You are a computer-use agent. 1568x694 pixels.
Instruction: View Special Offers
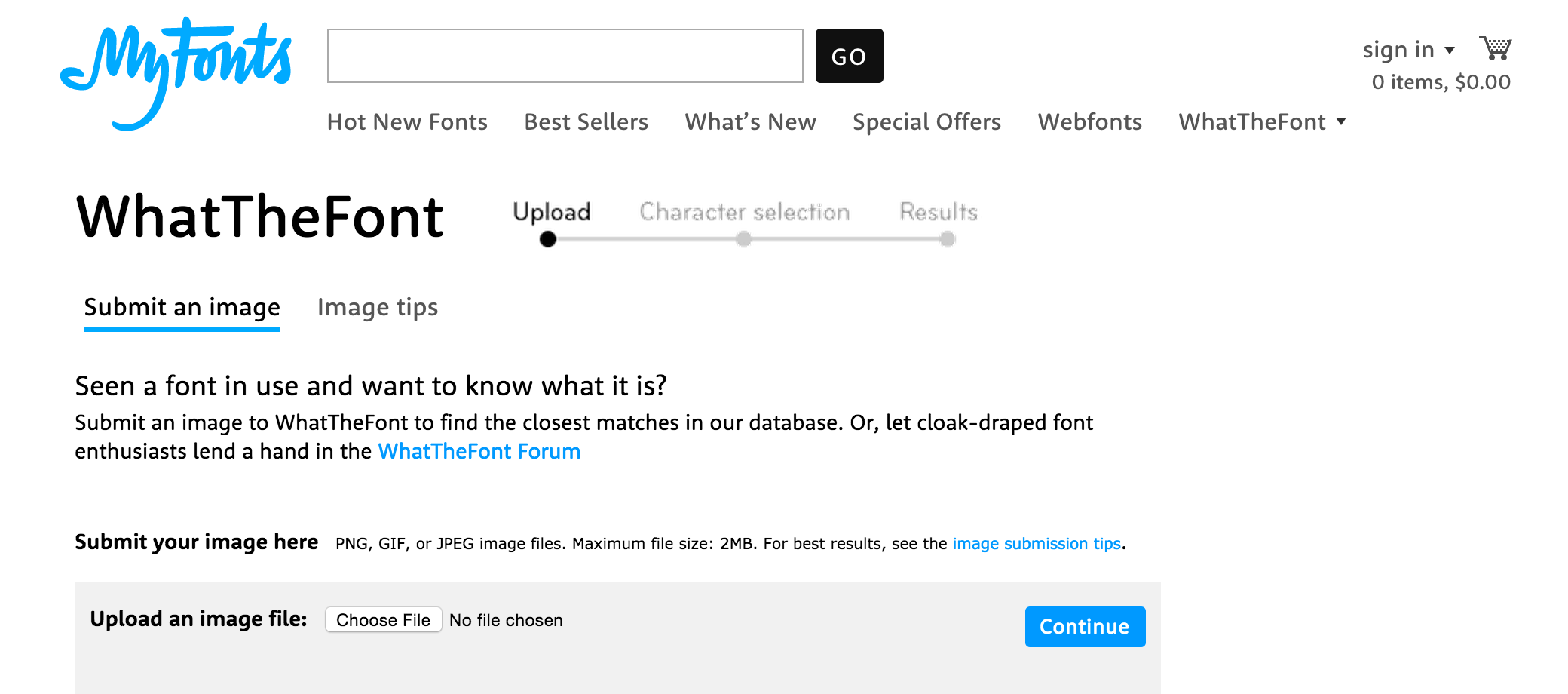(x=926, y=122)
